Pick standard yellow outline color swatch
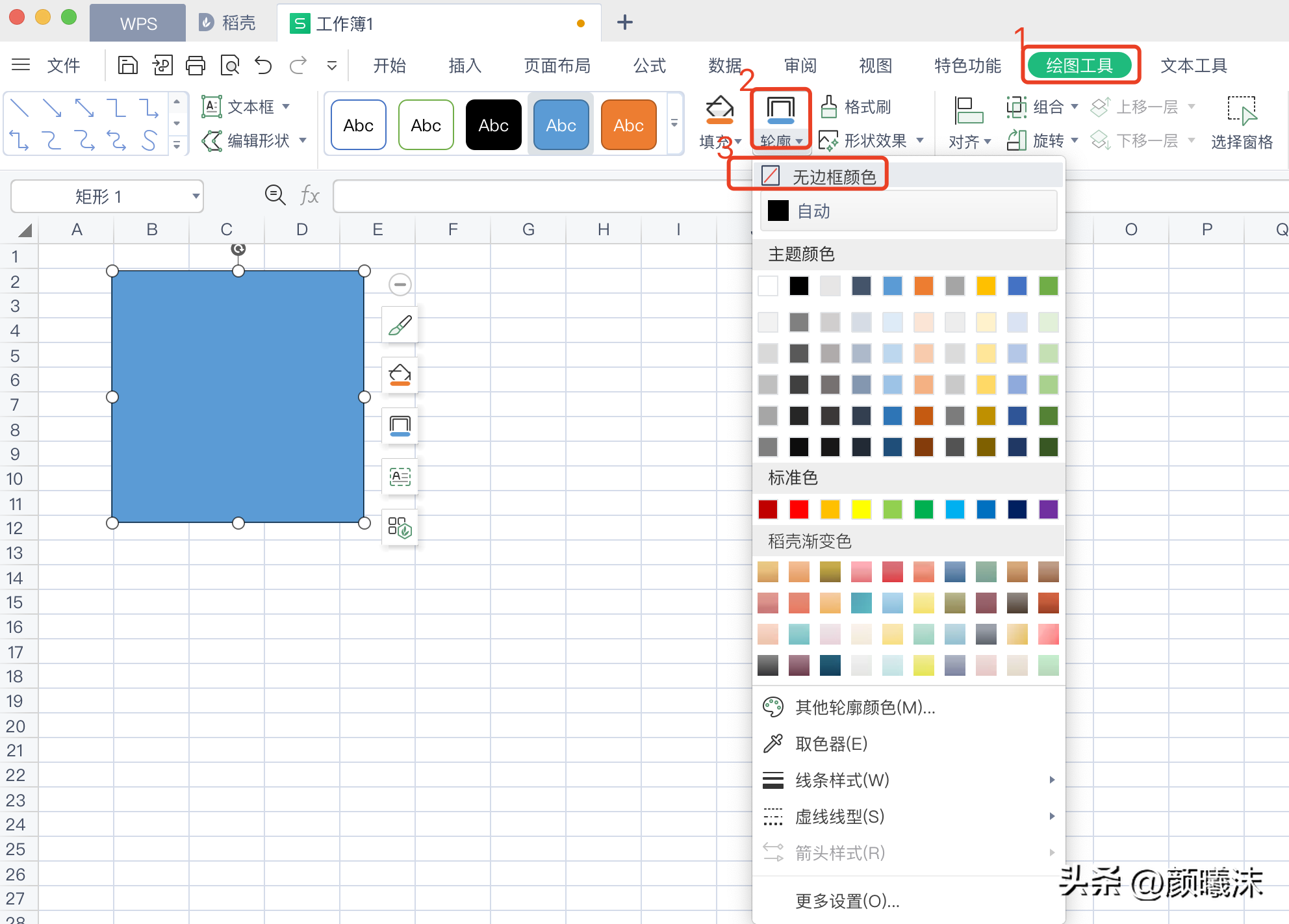The height and width of the screenshot is (924, 1289). pos(861,509)
